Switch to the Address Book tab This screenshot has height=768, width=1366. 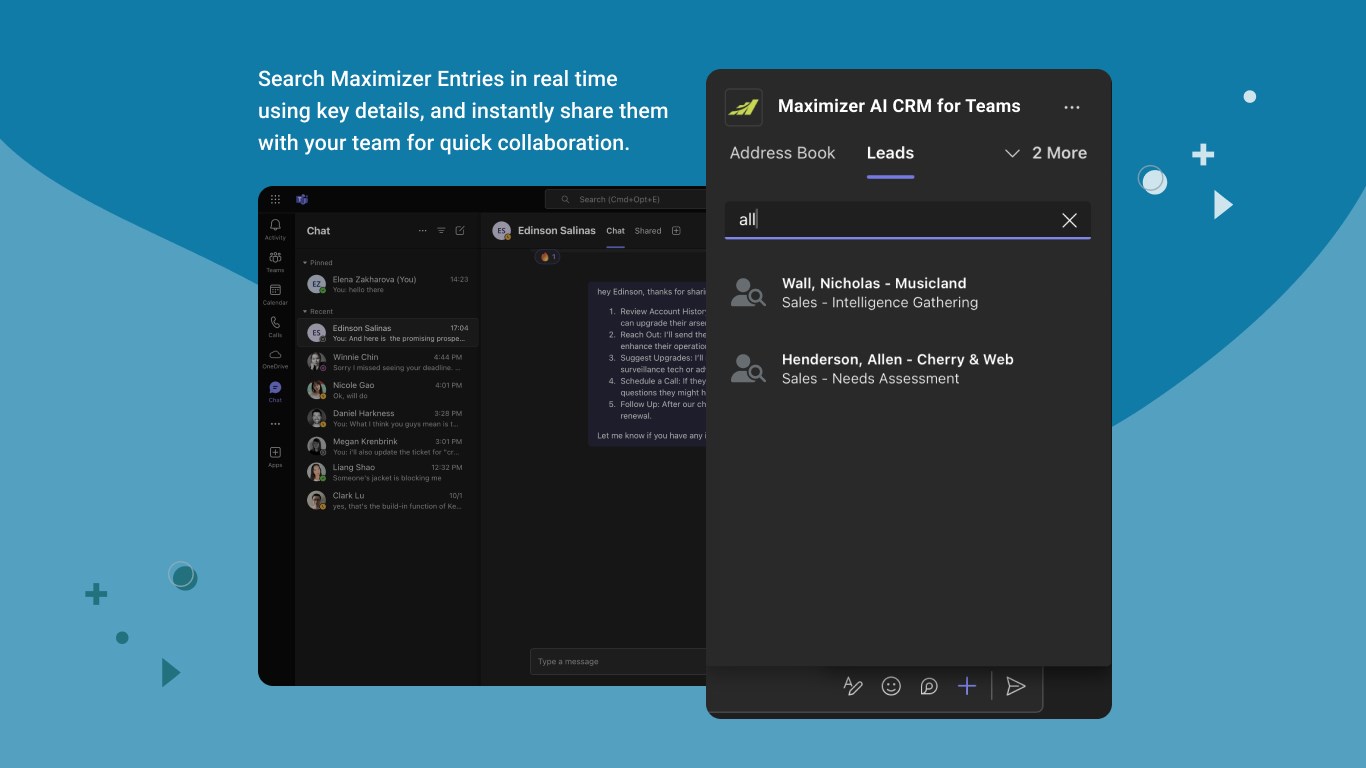click(x=782, y=153)
